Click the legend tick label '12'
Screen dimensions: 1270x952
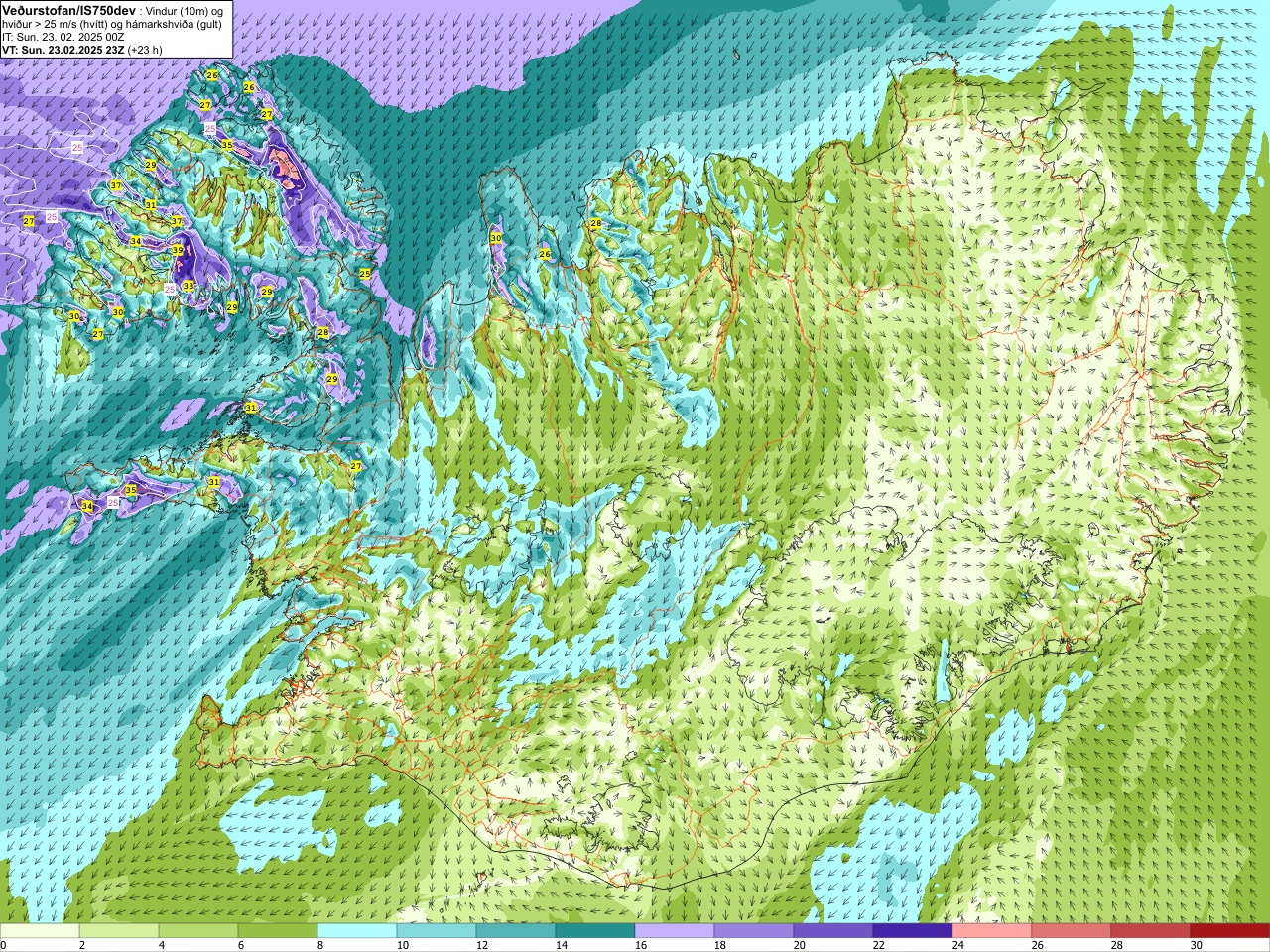[x=482, y=945]
